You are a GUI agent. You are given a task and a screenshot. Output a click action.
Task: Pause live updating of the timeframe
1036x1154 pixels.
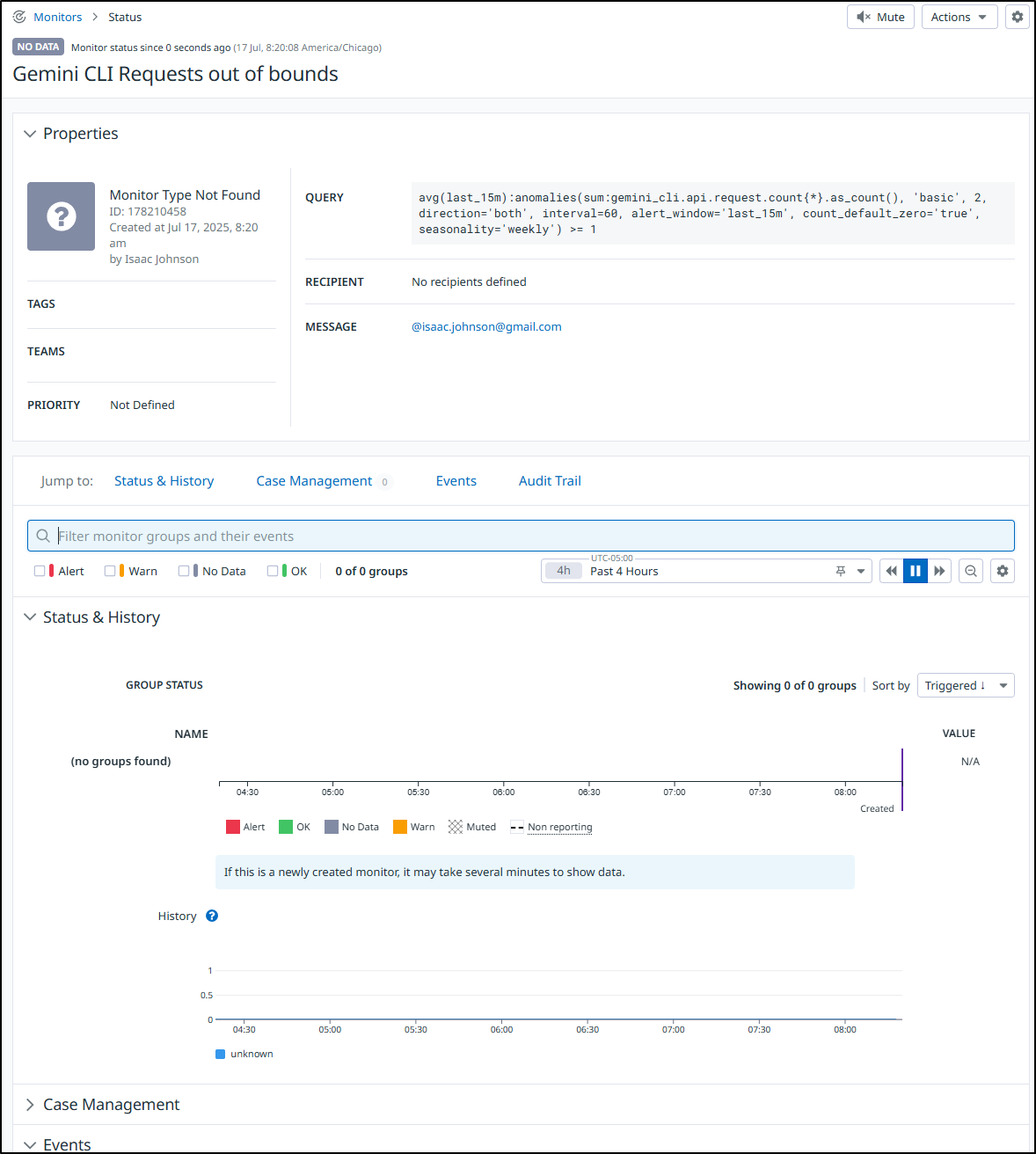click(x=916, y=571)
